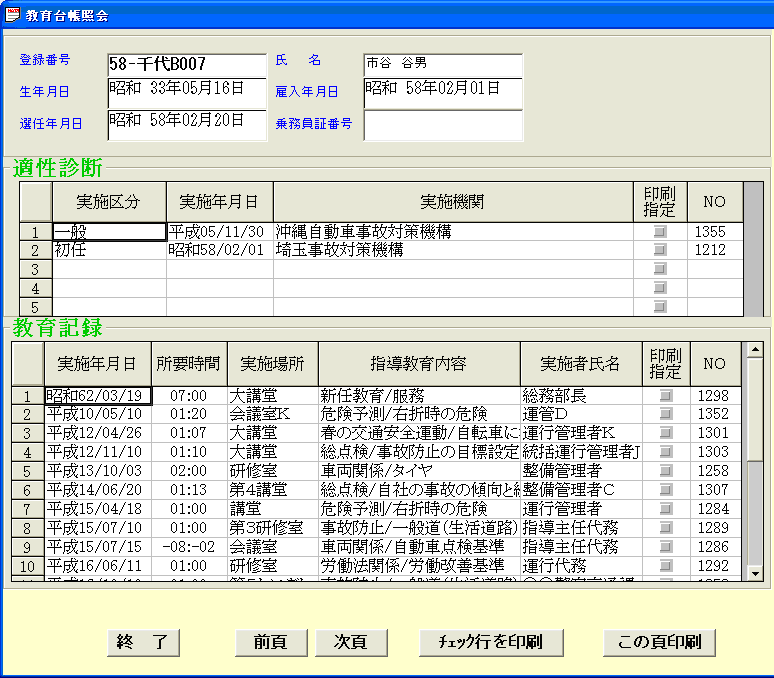Check print box for aptitude row 1
Viewport: 774px width, 678px height.
[x=659, y=232]
